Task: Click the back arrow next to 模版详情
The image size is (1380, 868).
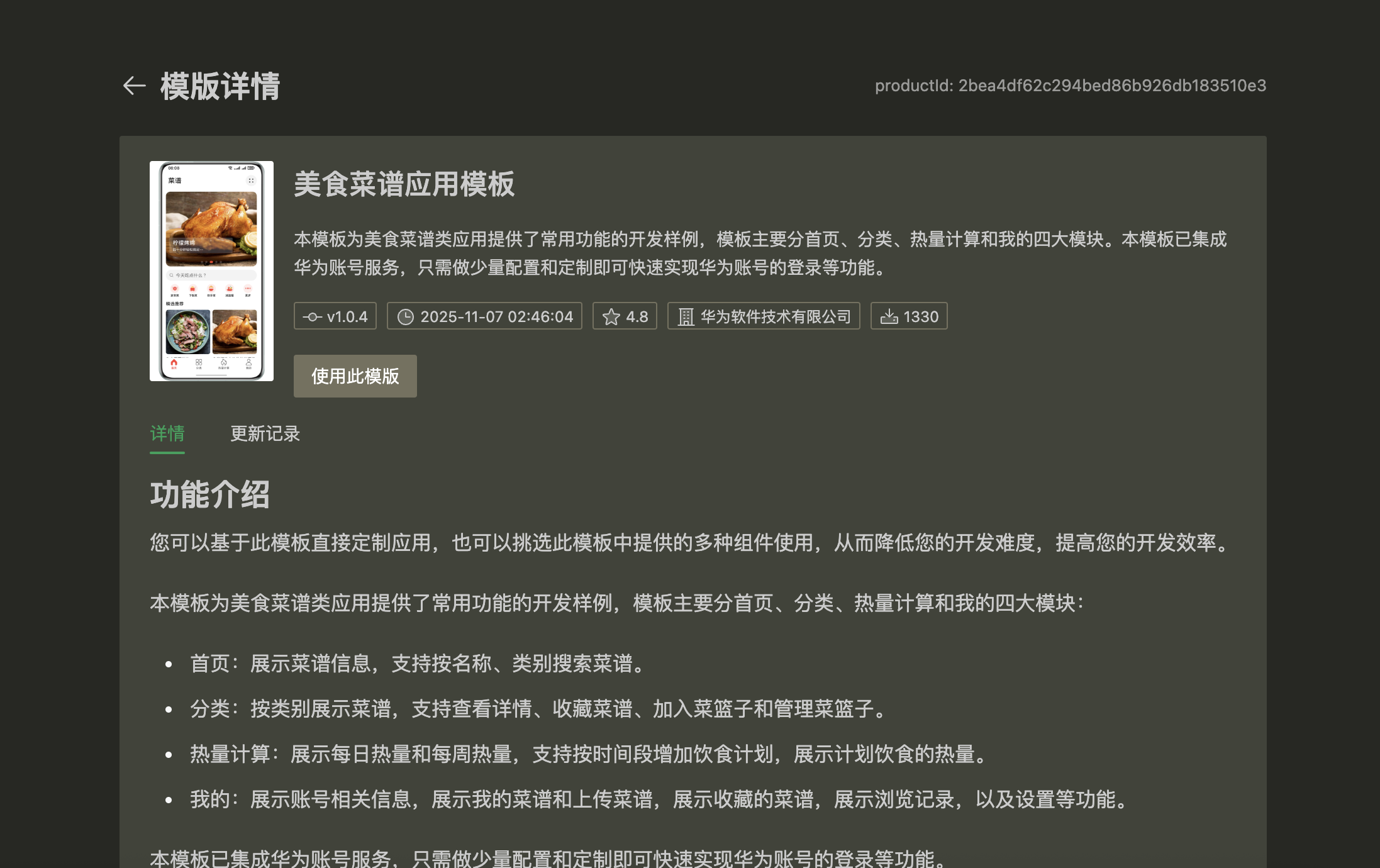Action: coord(134,86)
